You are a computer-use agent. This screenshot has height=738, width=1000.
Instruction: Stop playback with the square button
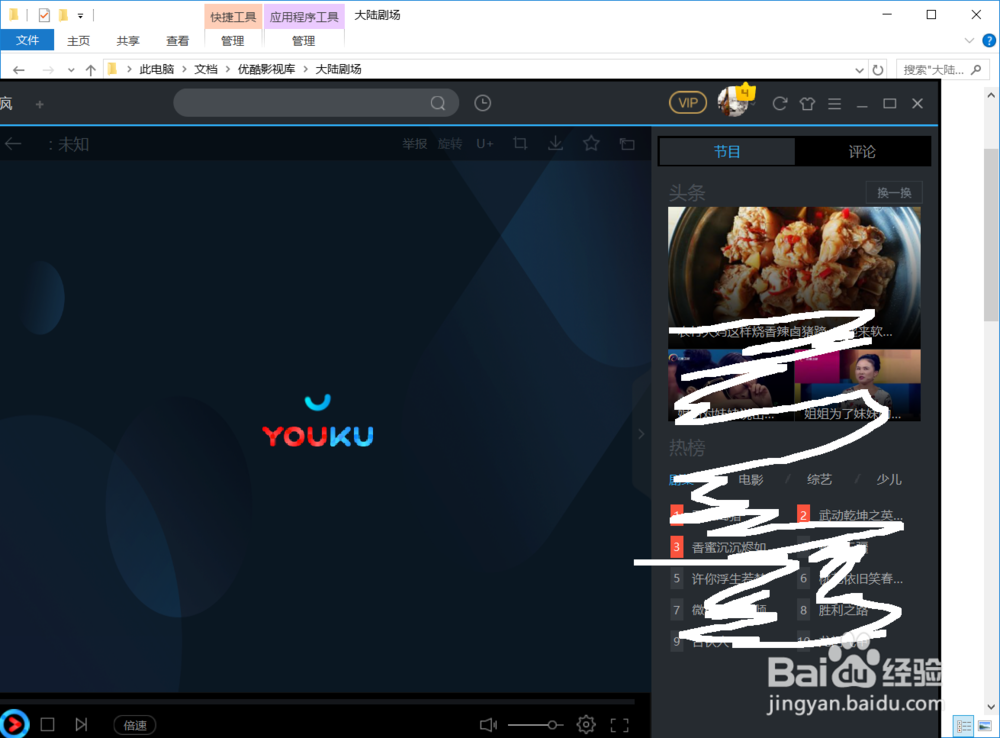click(47, 725)
